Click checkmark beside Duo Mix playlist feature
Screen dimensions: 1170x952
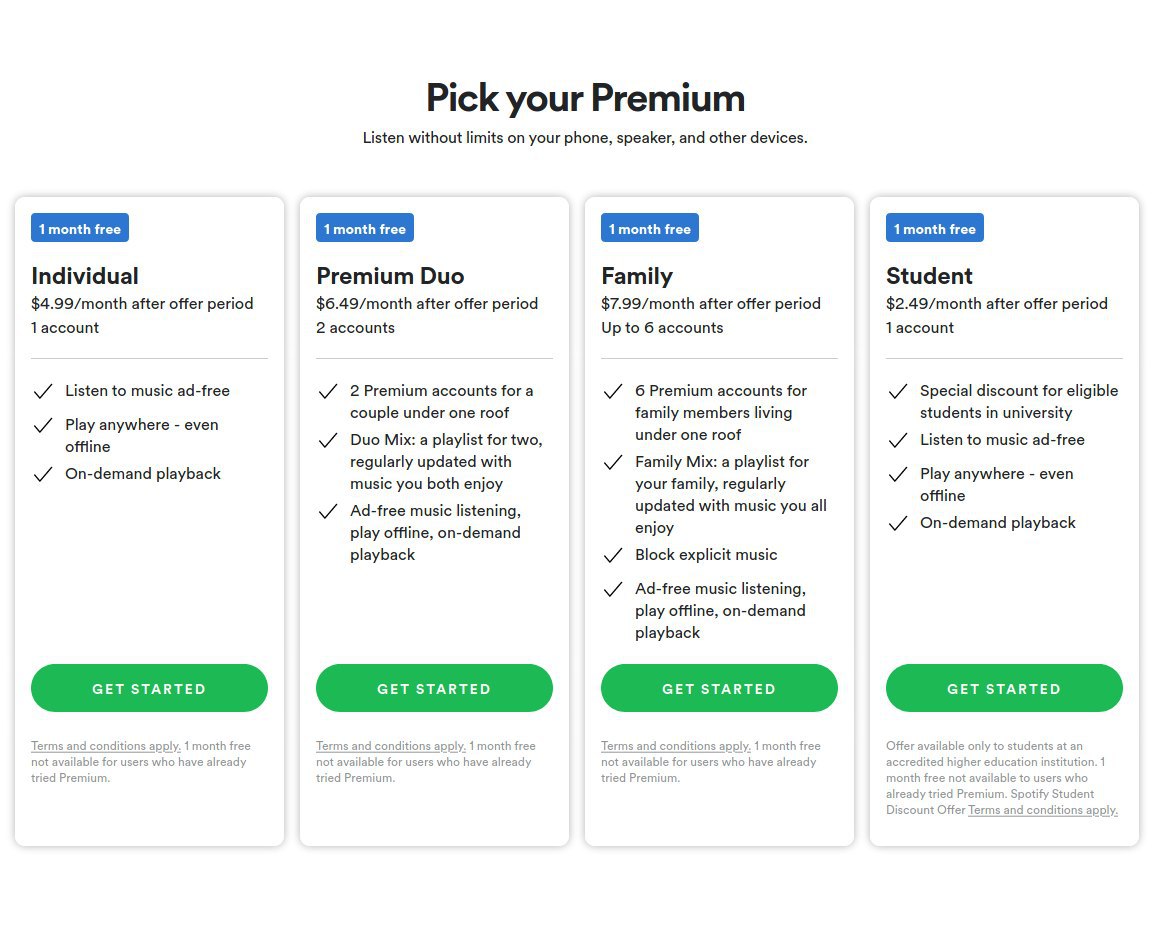(328, 440)
